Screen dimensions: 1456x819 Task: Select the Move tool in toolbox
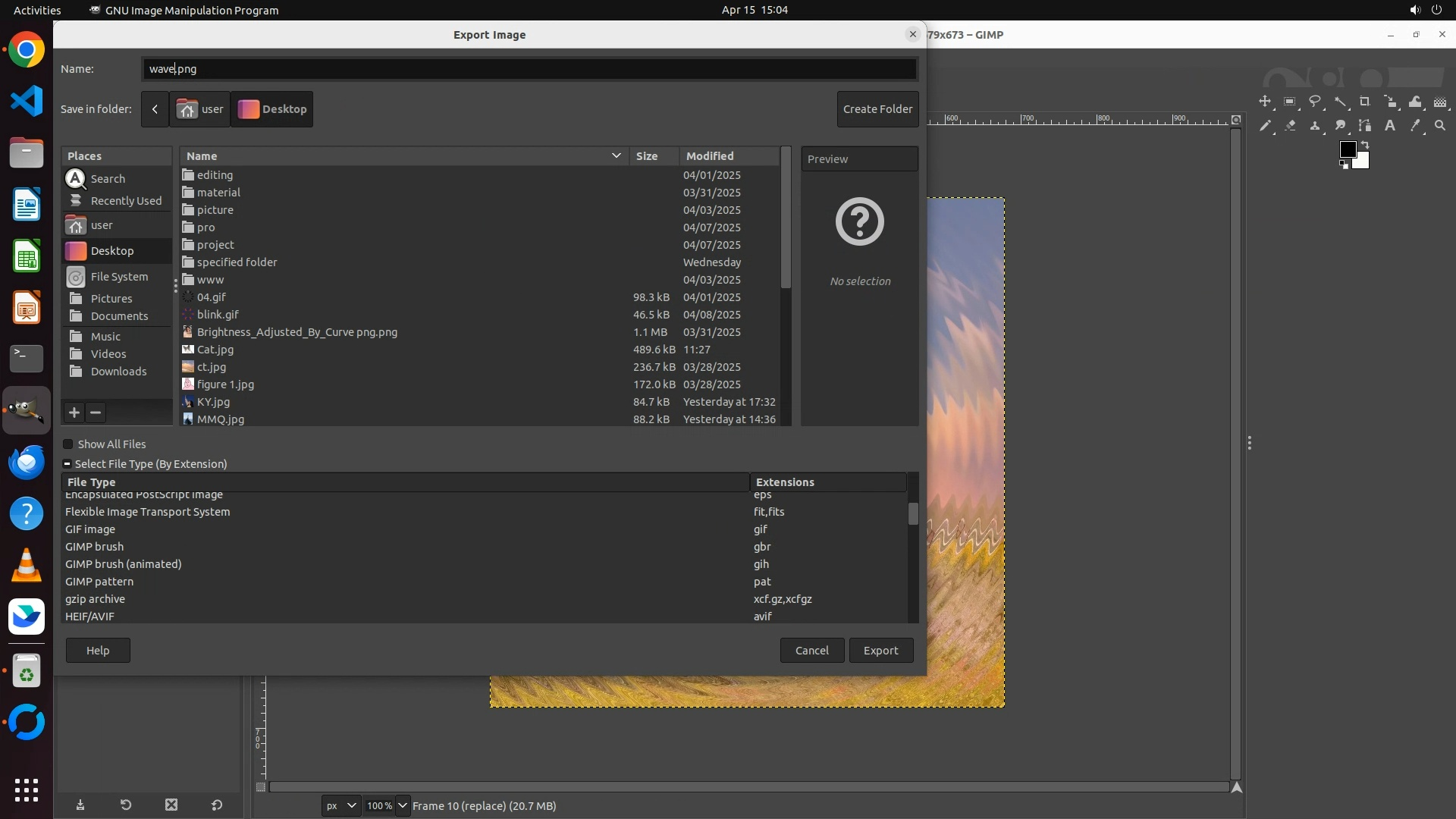pyautogui.click(x=1264, y=102)
